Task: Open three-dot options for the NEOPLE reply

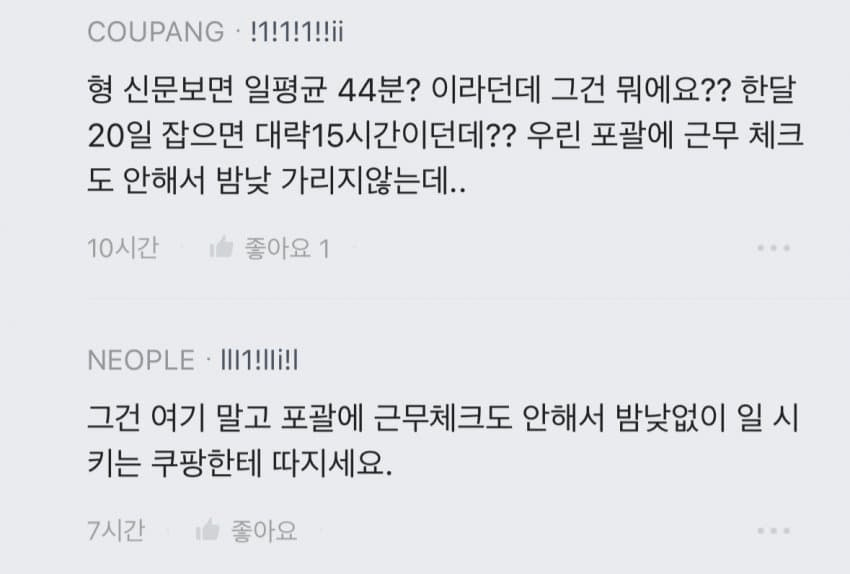Action: point(775,530)
